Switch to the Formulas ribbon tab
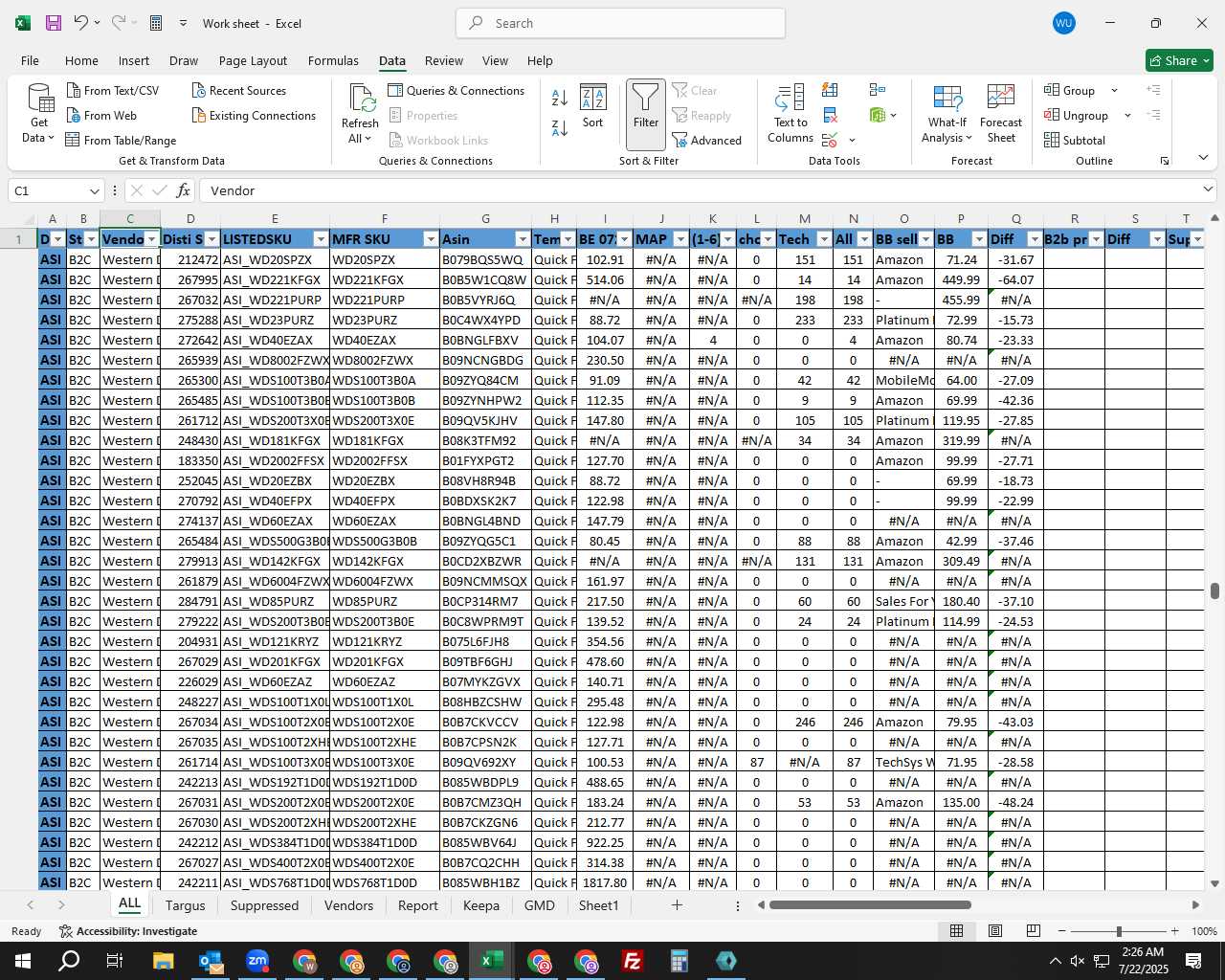The height and width of the screenshot is (980, 1225). pos(333,60)
